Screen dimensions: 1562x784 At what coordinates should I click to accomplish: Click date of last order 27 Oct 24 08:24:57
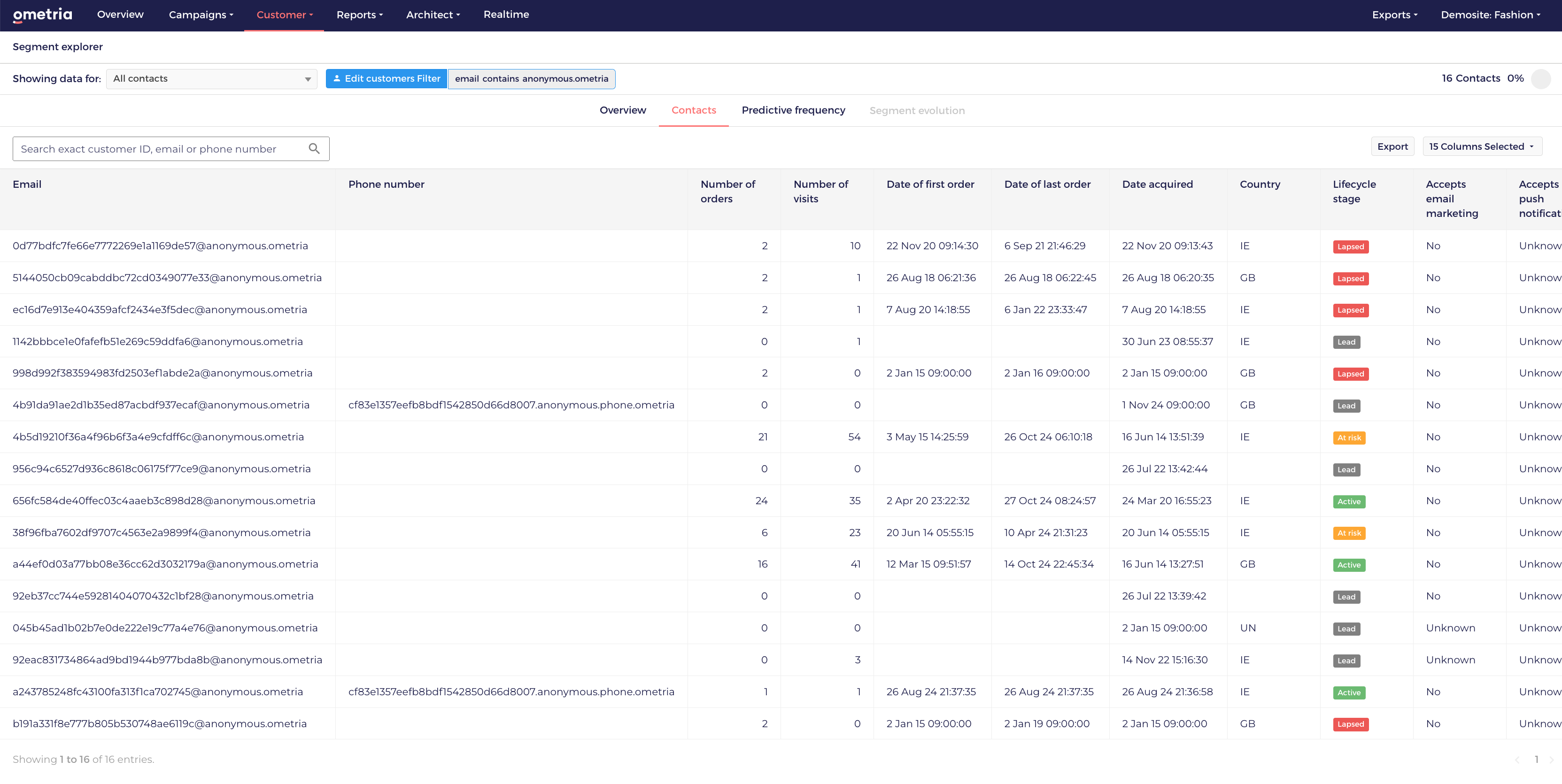click(1050, 501)
